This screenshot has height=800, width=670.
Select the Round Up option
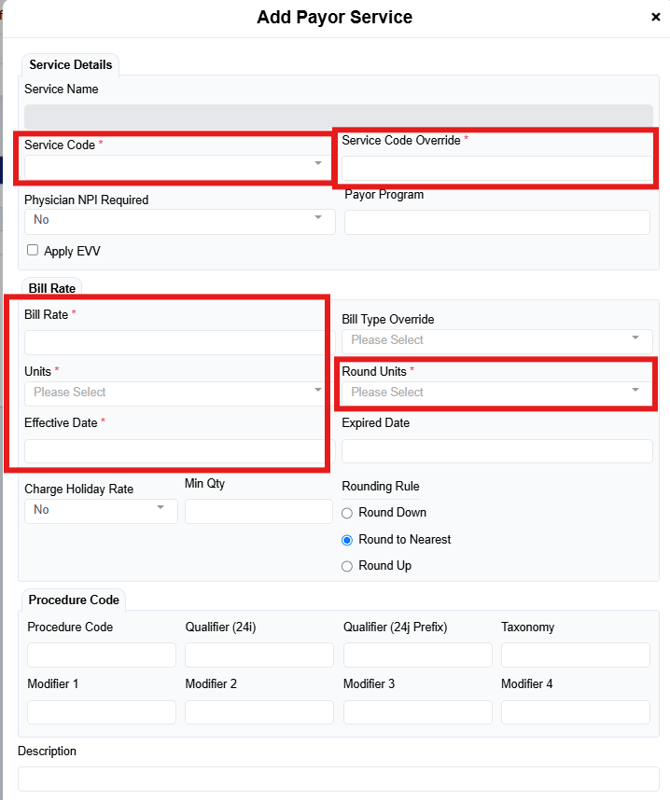point(348,566)
